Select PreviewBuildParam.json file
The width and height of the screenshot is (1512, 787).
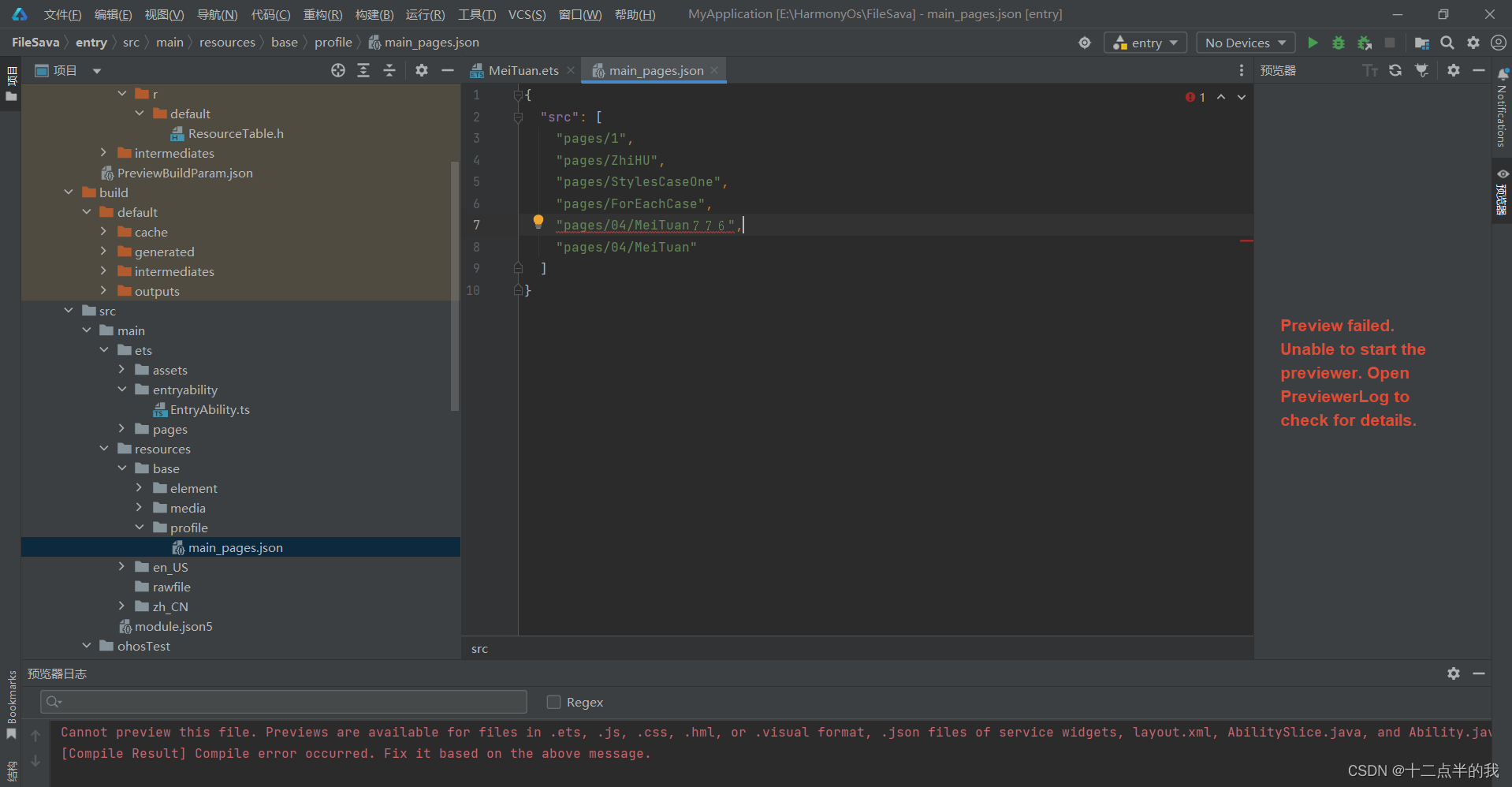pyautogui.click(x=184, y=173)
